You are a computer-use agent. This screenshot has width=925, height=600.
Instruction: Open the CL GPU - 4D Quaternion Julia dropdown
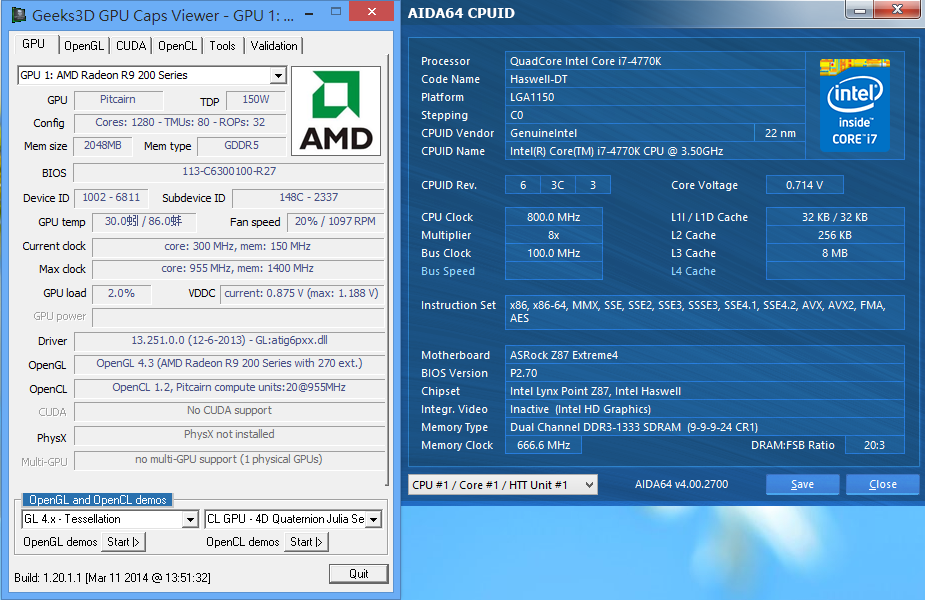[373, 519]
